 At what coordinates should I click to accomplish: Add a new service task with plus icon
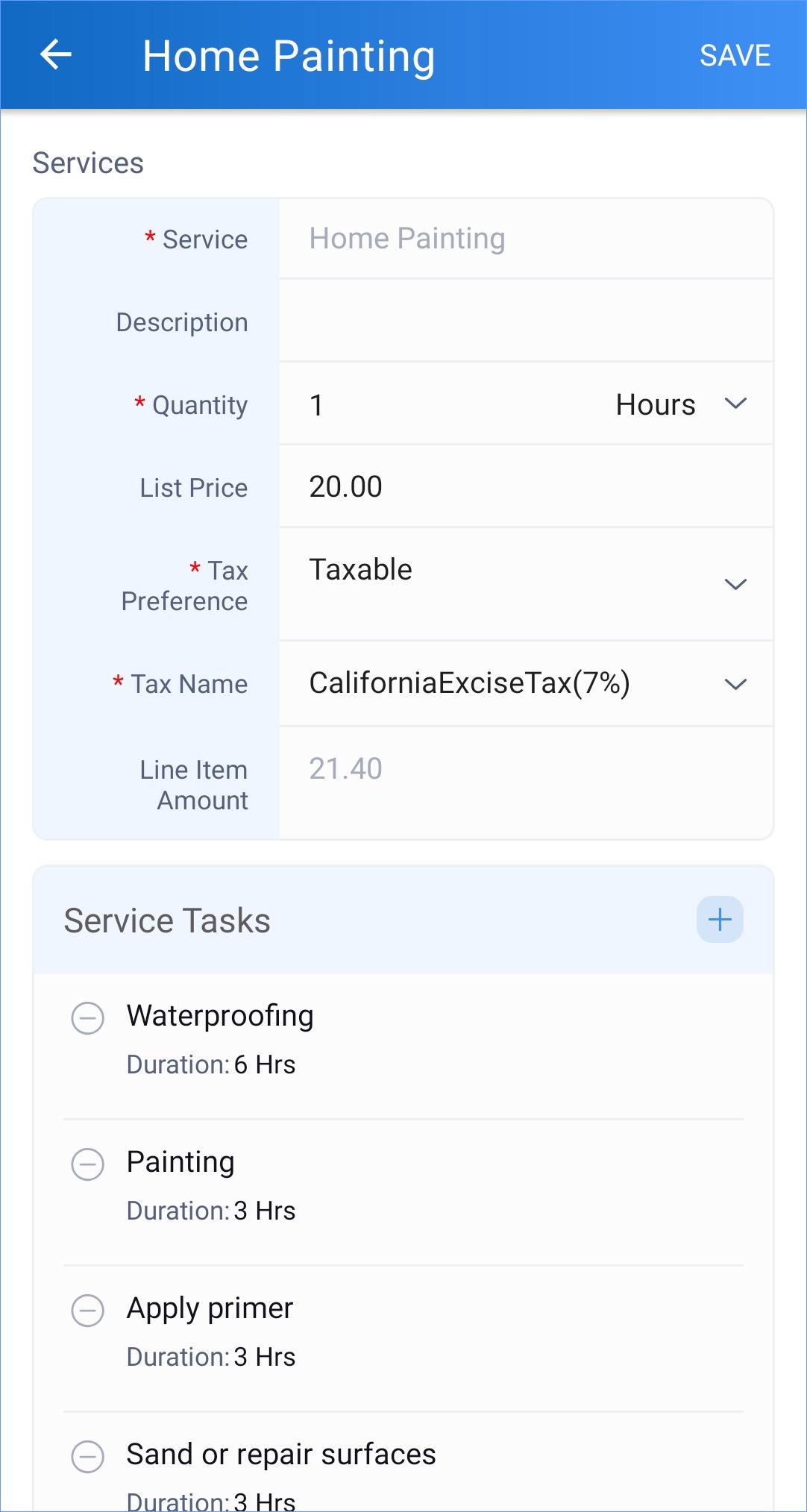[720, 920]
